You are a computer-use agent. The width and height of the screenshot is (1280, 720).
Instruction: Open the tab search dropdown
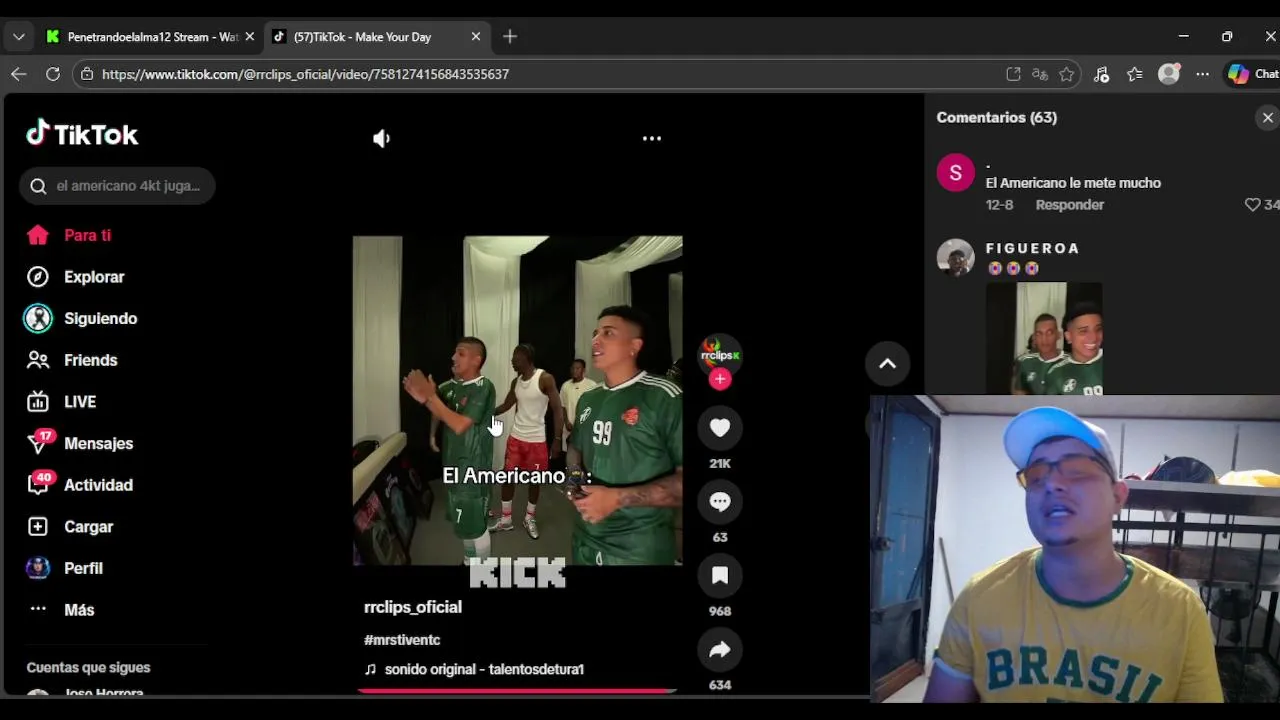click(18, 37)
